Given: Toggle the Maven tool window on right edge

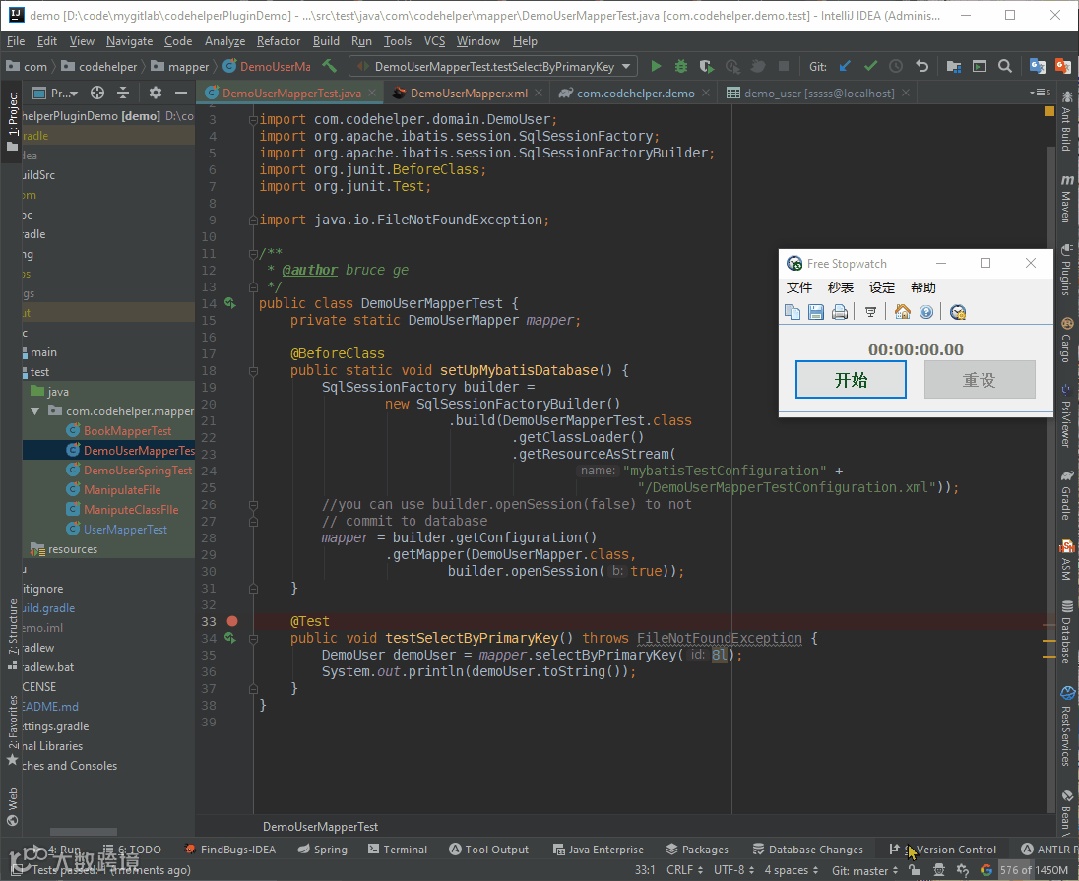Looking at the screenshot, I should (1066, 200).
